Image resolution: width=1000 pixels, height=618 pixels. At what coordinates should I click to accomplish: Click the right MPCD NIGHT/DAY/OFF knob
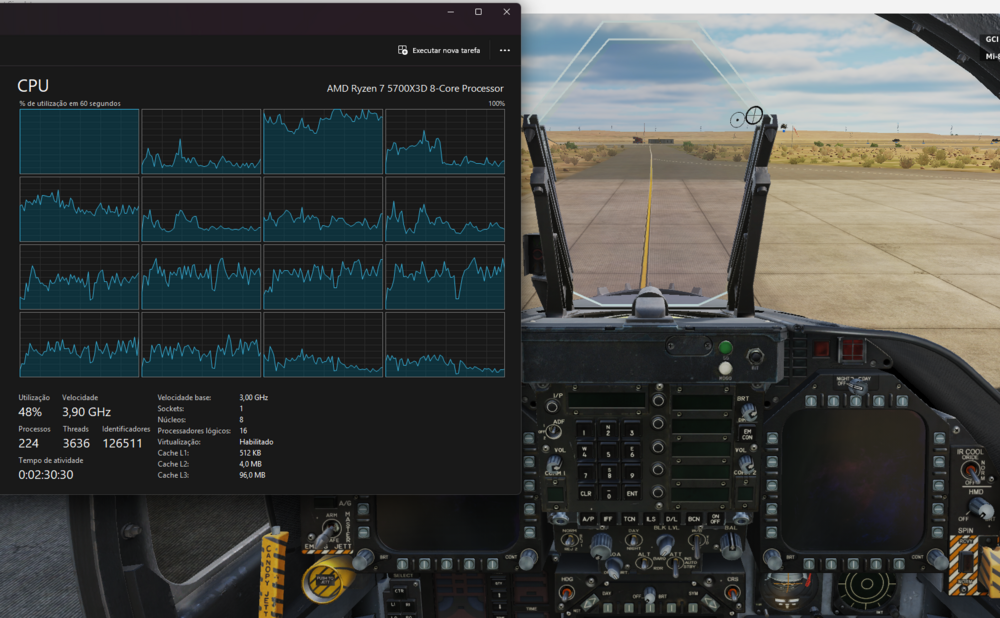point(856,386)
